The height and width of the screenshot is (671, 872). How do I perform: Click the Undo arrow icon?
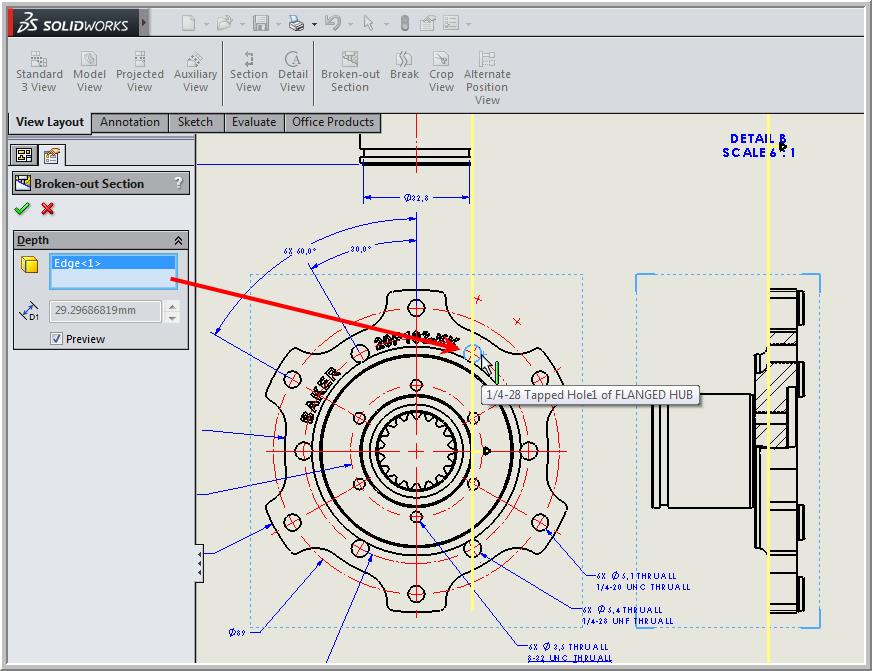[333, 23]
